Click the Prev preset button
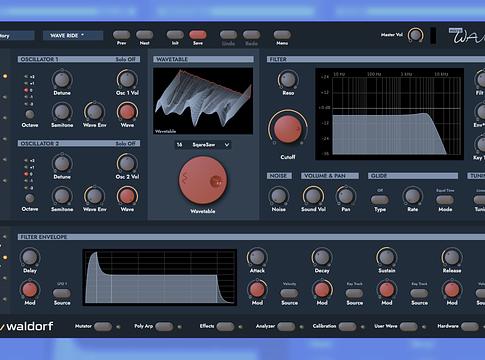 [121, 35]
